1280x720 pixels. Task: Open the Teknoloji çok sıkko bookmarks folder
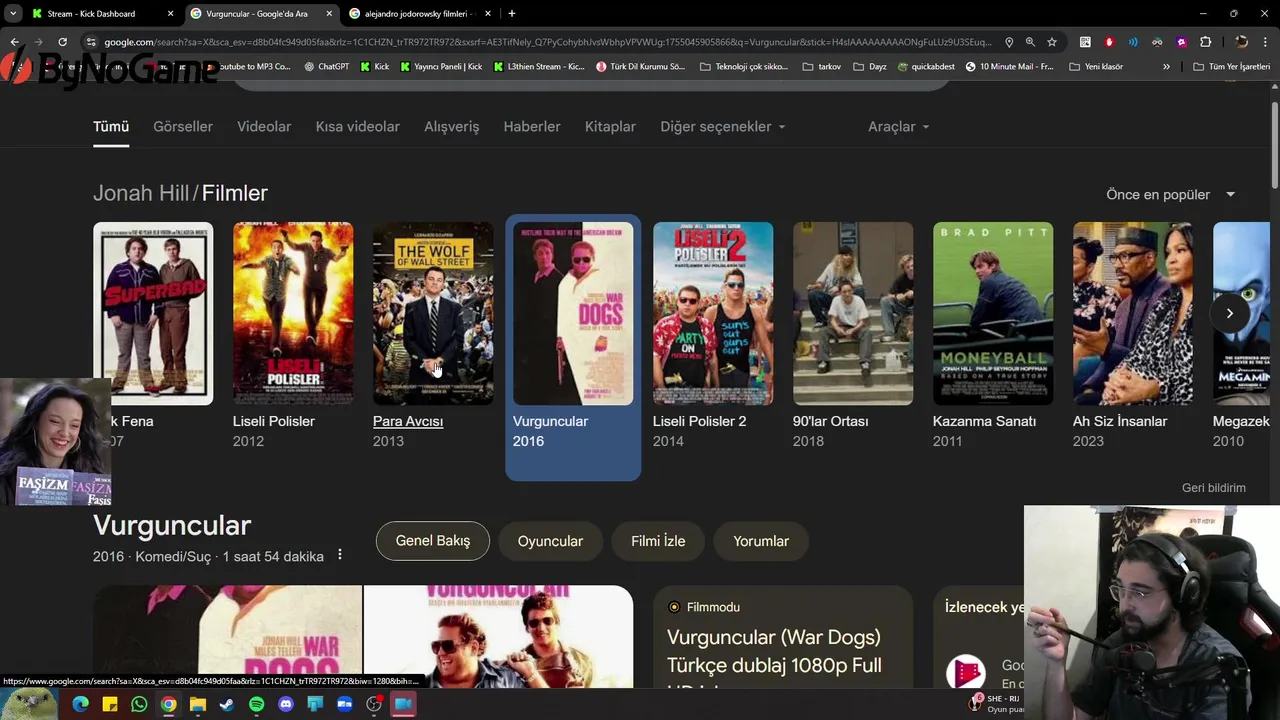click(x=744, y=67)
